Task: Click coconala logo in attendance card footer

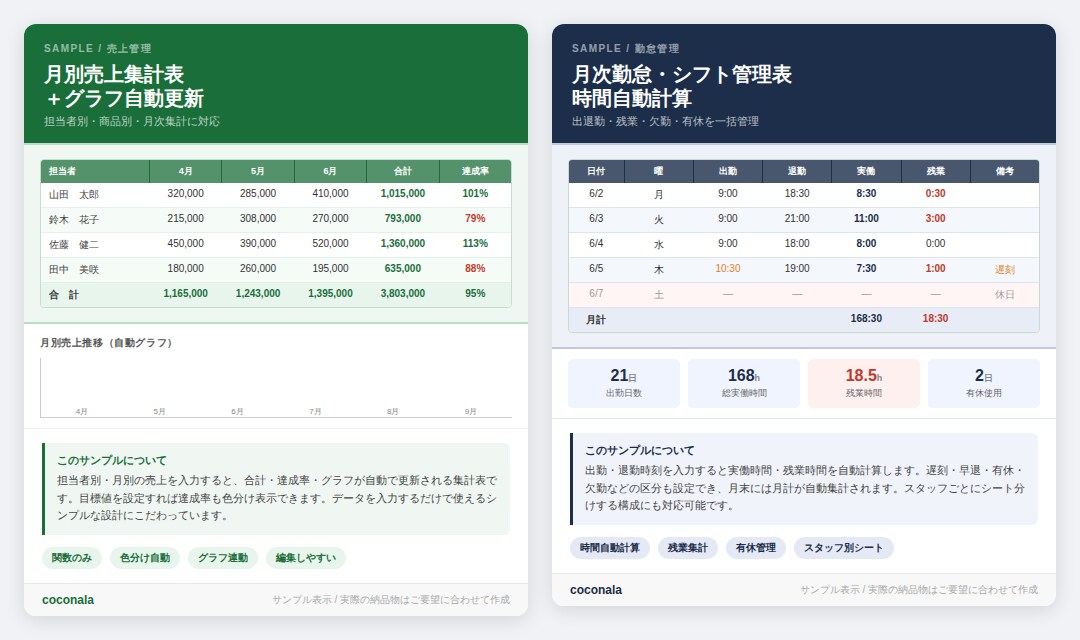Action: 596,590
